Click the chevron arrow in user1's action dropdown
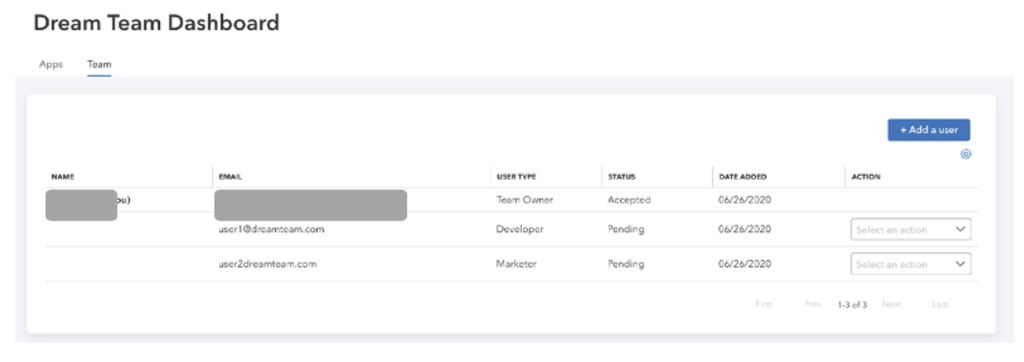 point(959,229)
